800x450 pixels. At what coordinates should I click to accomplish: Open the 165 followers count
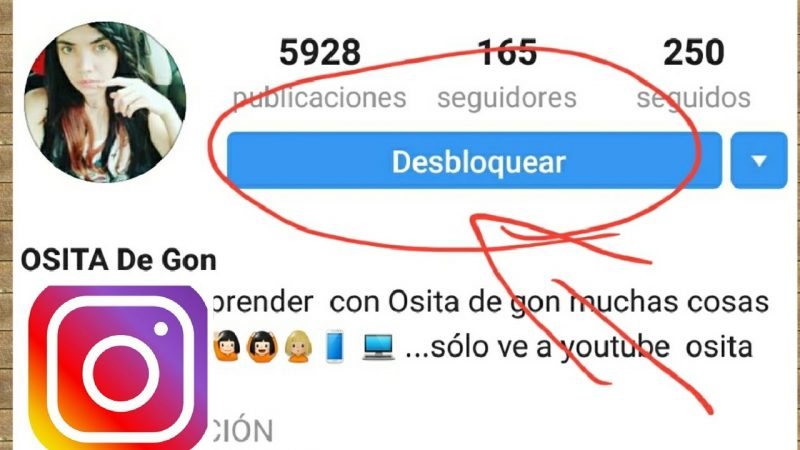click(507, 52)
